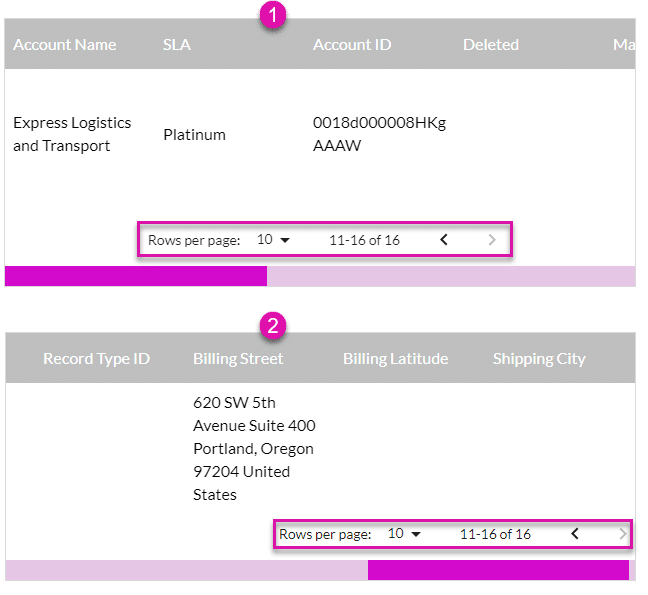
Task: Click the 11-16 of 16 label in second table
Action: point(495,534)
